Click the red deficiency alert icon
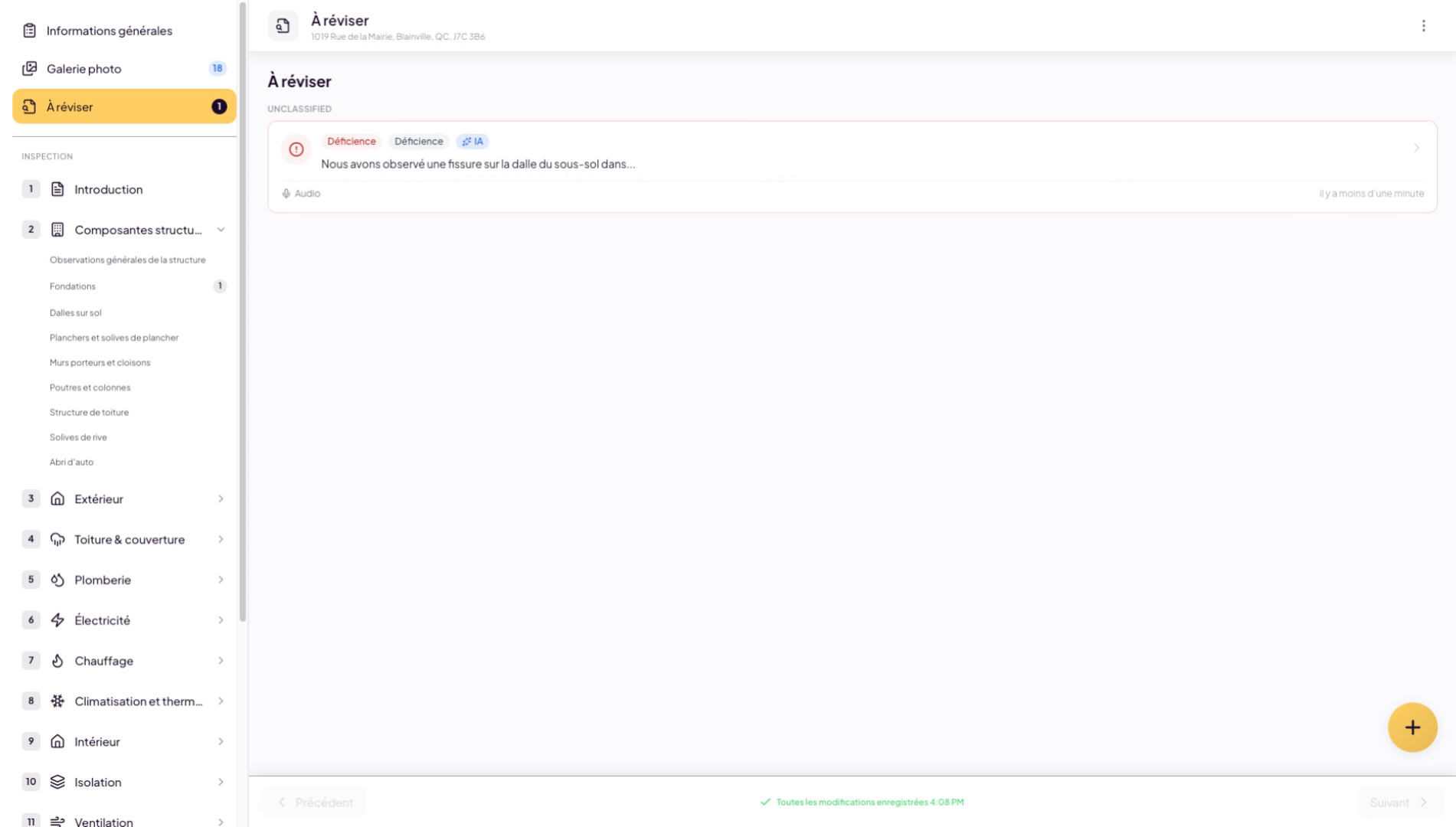This screenshot has width=1456, height=827. [296, 149]
